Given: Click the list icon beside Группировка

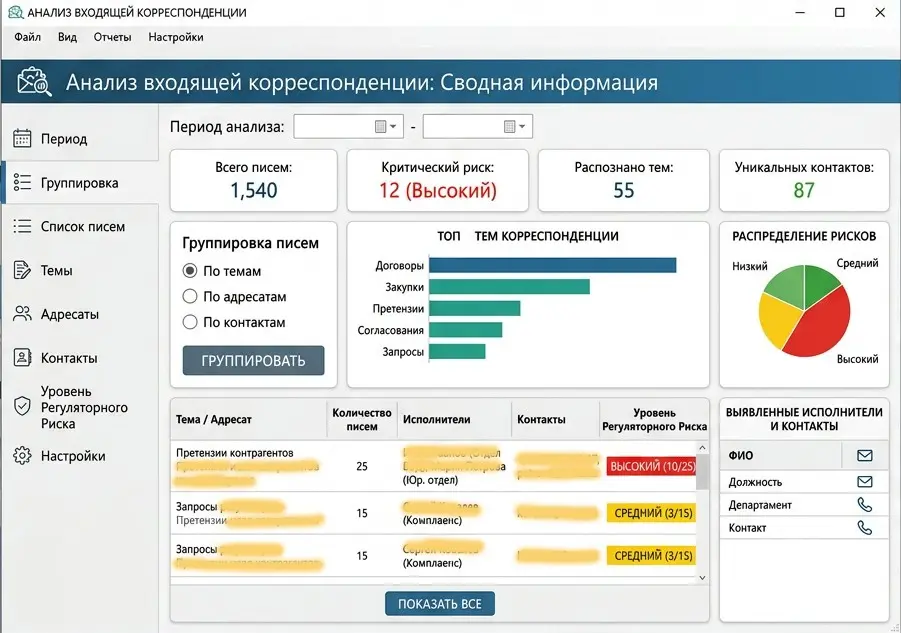Looking at the screenshot, I should 22,183.
